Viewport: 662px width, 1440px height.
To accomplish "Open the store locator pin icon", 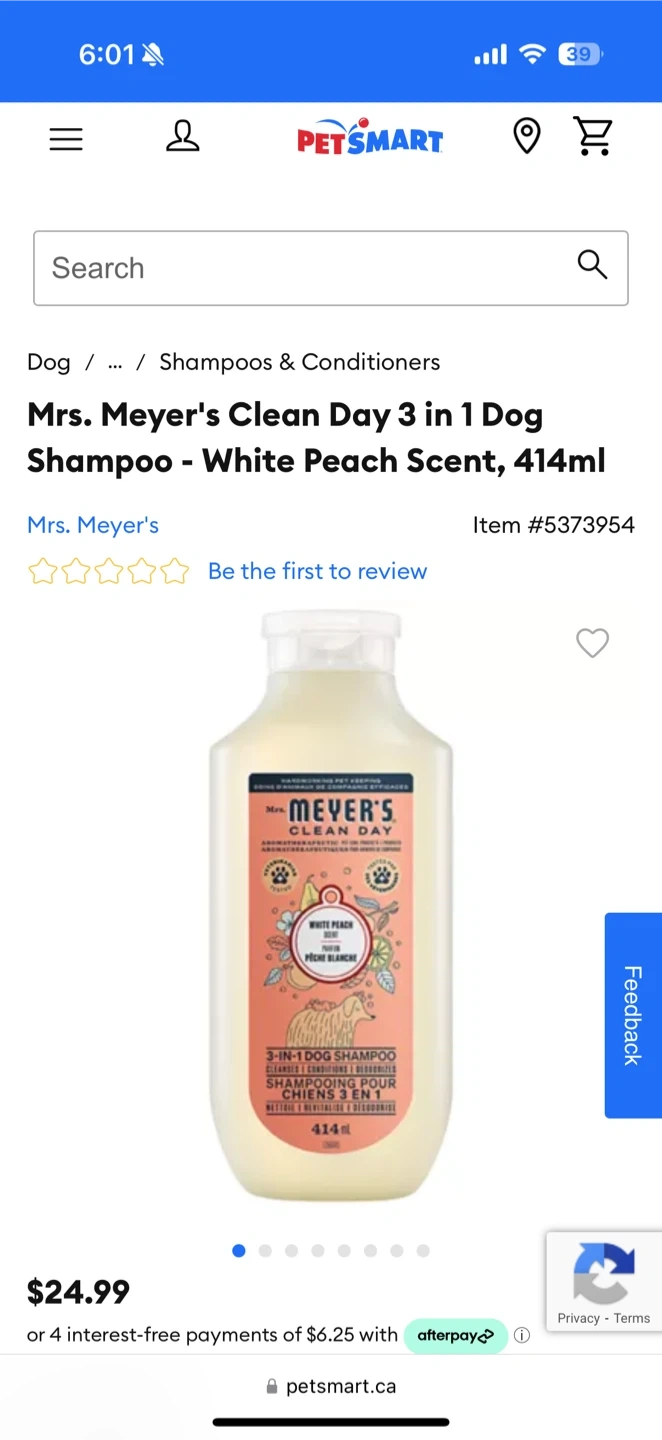I will pyautogui.click(x=527, y=136).
